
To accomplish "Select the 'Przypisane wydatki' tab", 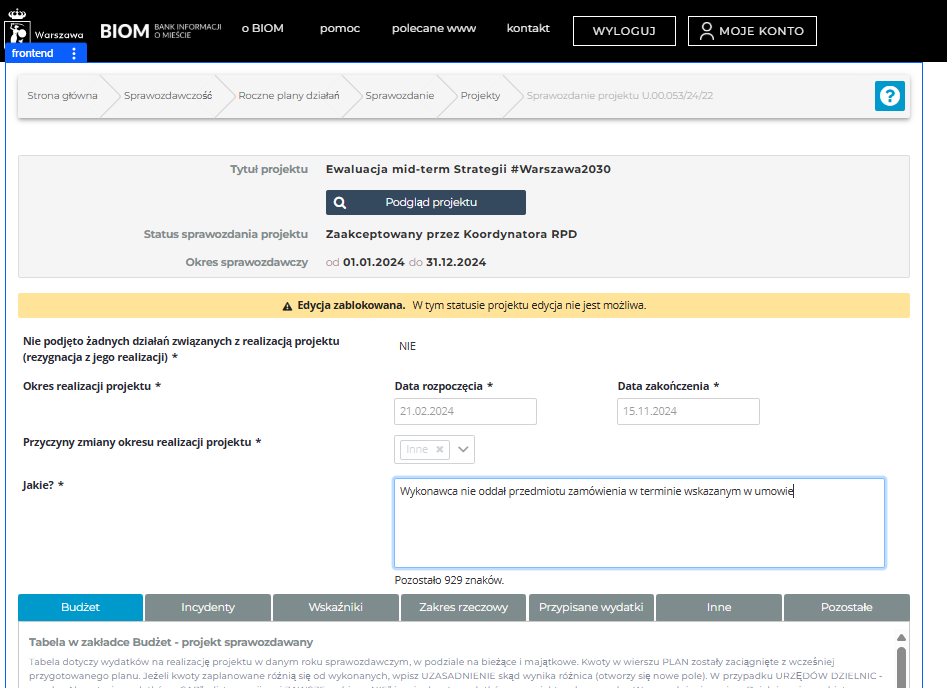I will tap(591, 607).
